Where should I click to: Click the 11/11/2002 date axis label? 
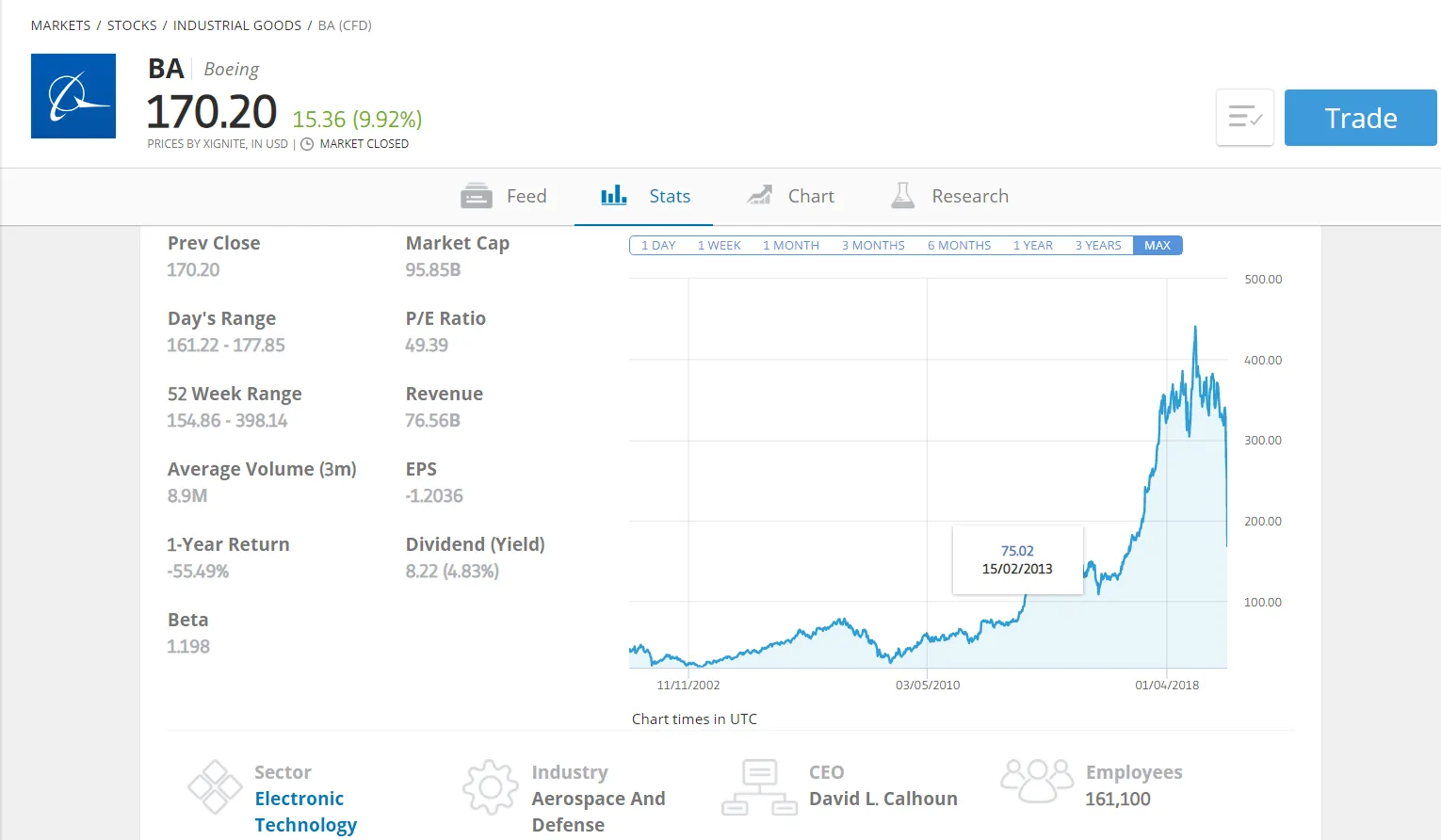pos(688,686)
